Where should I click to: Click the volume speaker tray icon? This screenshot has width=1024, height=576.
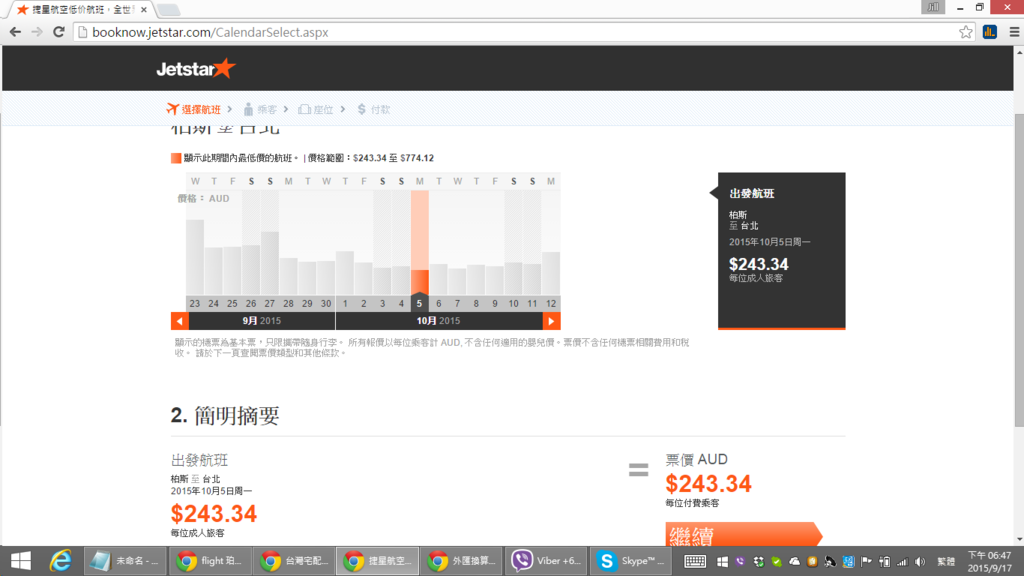(920, 562)
